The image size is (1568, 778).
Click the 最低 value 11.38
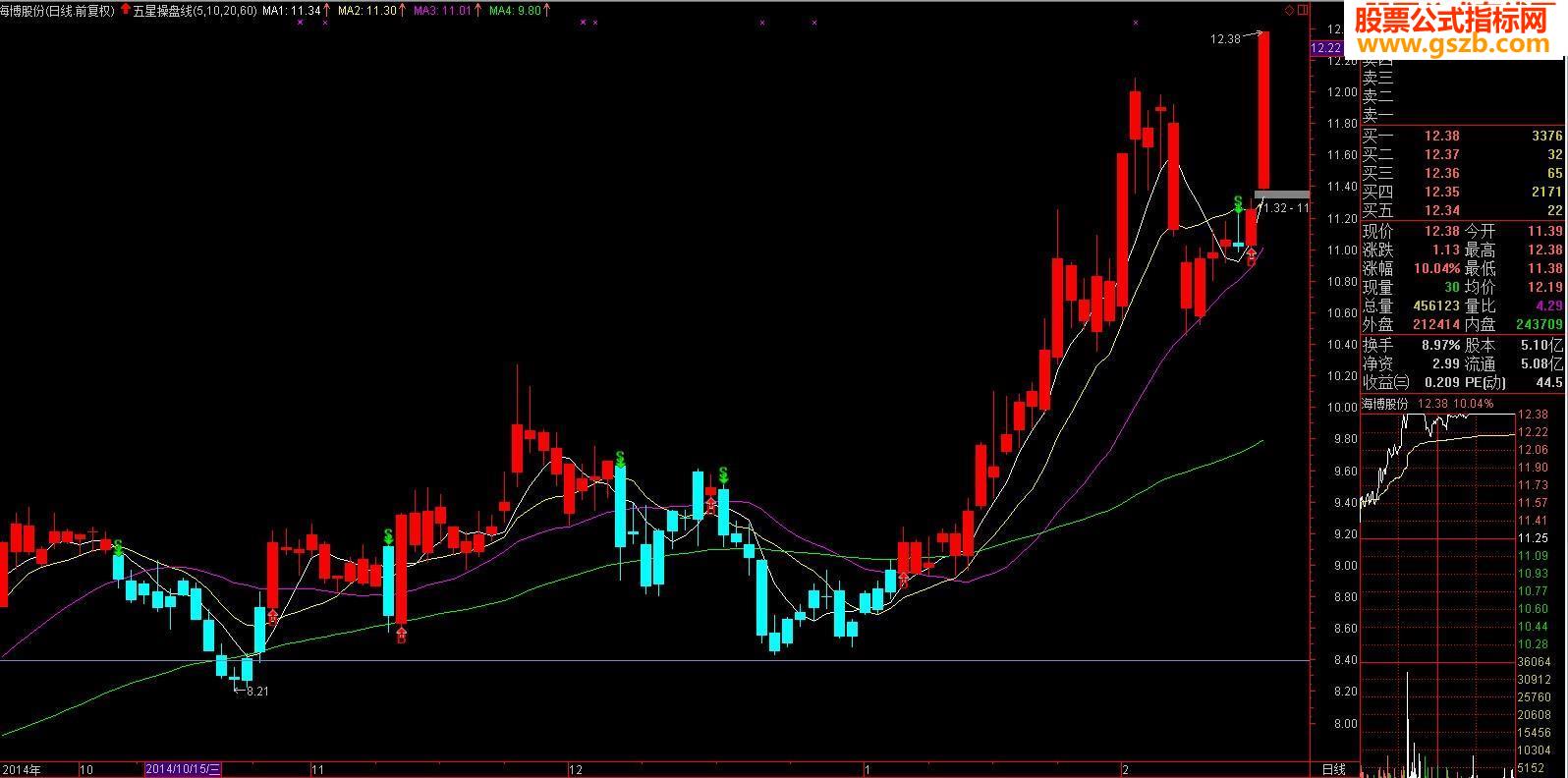tap(1544, 268)
